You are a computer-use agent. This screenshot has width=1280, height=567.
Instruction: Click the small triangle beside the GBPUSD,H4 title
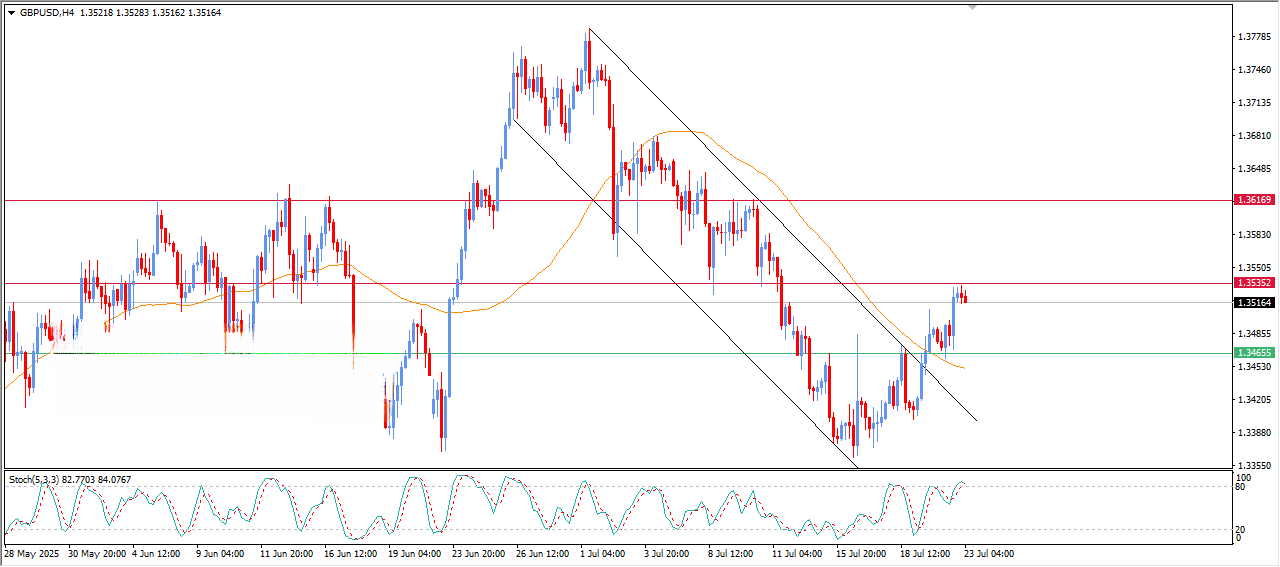tap(12, 13)
